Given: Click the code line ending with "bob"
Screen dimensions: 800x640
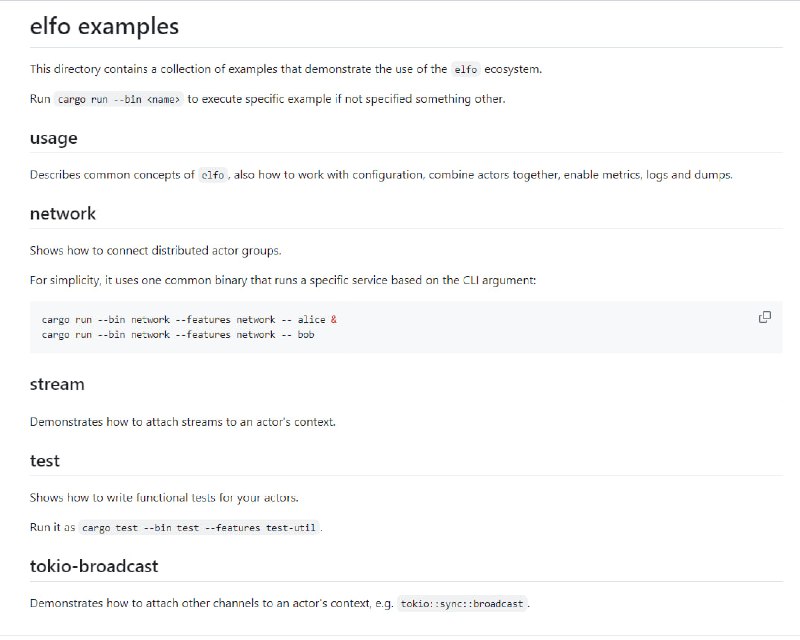Looking at the screenshot, I should pos(178,334).
